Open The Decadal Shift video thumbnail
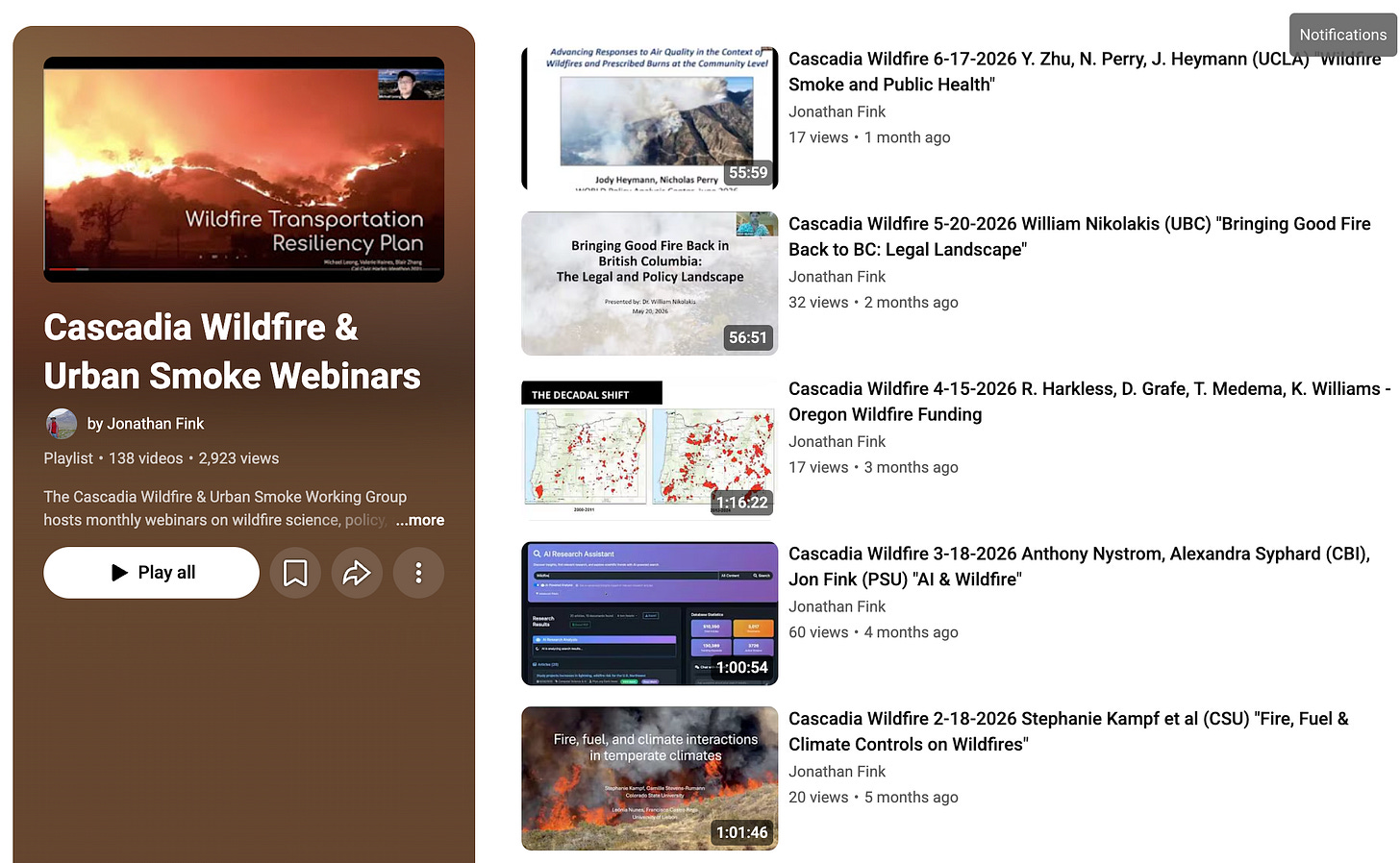This screenshot has width=1400, height=863. pos(649,449)
